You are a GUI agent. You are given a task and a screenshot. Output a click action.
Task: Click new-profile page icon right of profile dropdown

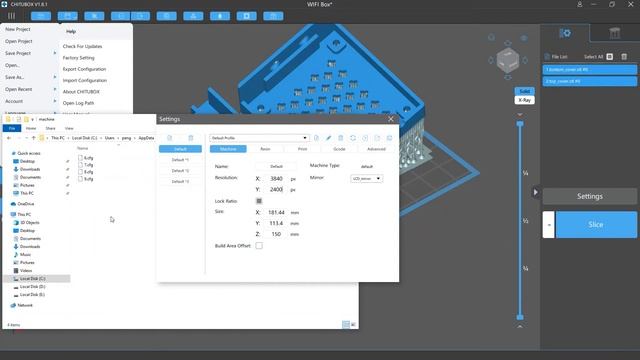point(316,138)
